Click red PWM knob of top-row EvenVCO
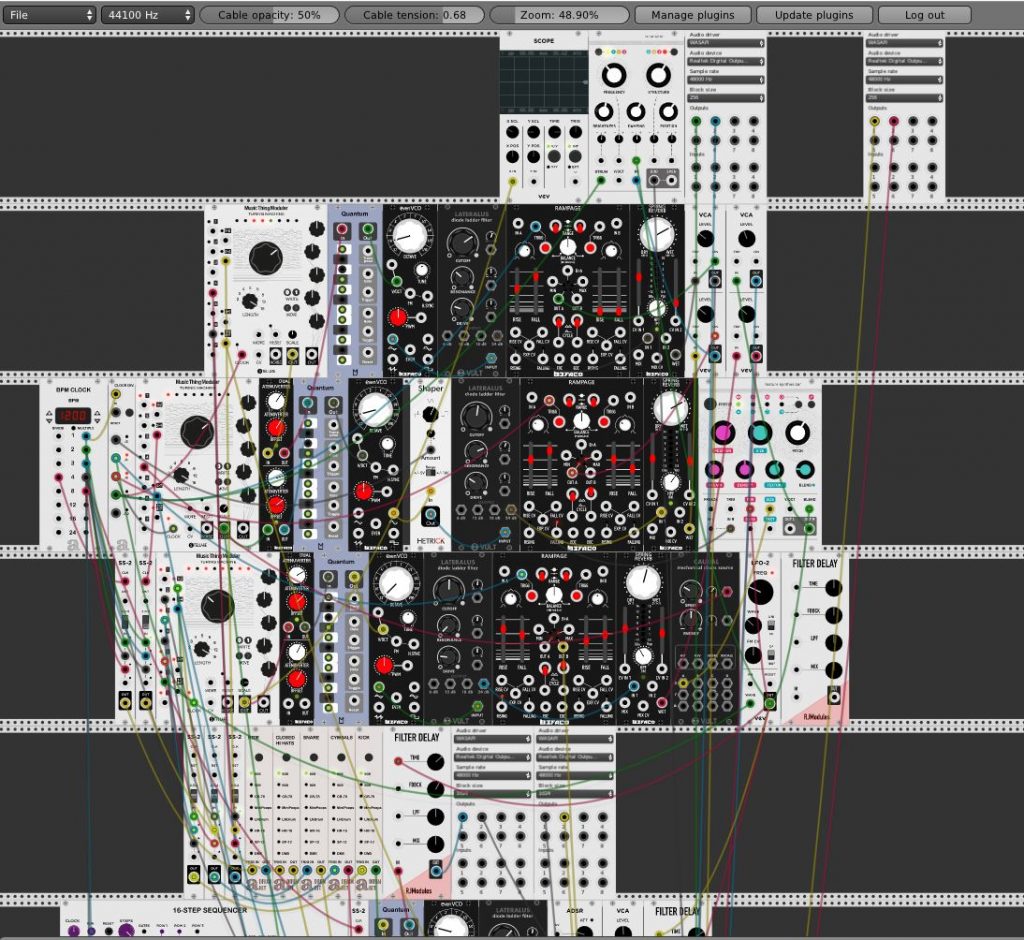1024x940 pixels. click(x=397, y=317)
